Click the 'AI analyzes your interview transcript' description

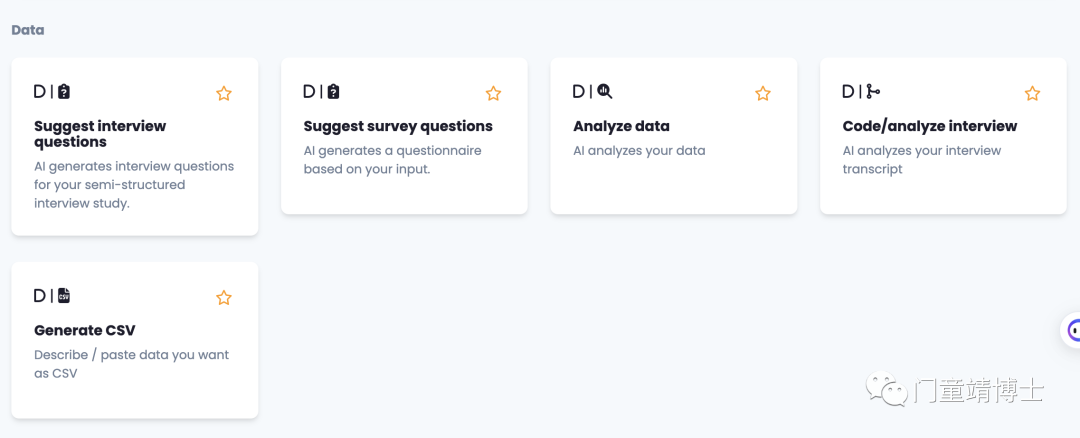click(x=922, y=160)
